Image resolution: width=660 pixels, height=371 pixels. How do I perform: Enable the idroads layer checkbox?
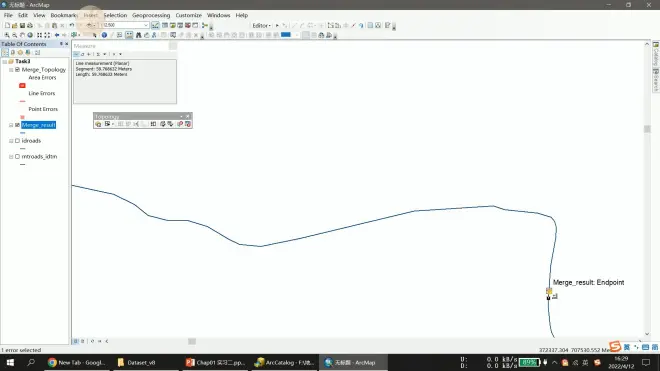pyautogui.click(x=17, y=141)
